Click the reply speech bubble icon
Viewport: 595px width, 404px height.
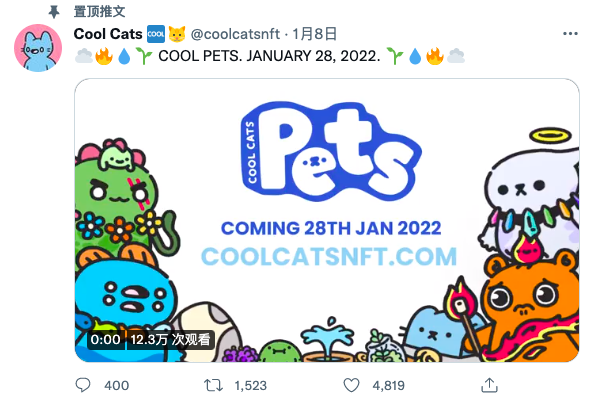83,385
